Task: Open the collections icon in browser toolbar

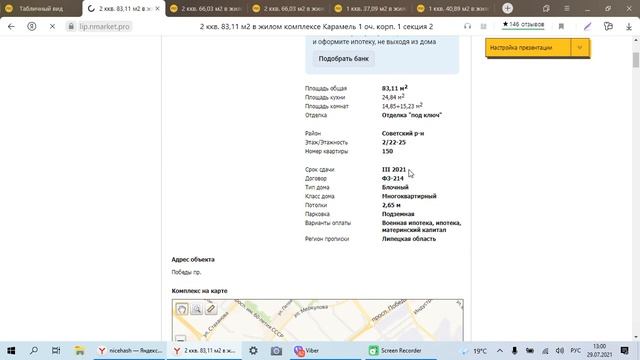Action: (608, 27)
